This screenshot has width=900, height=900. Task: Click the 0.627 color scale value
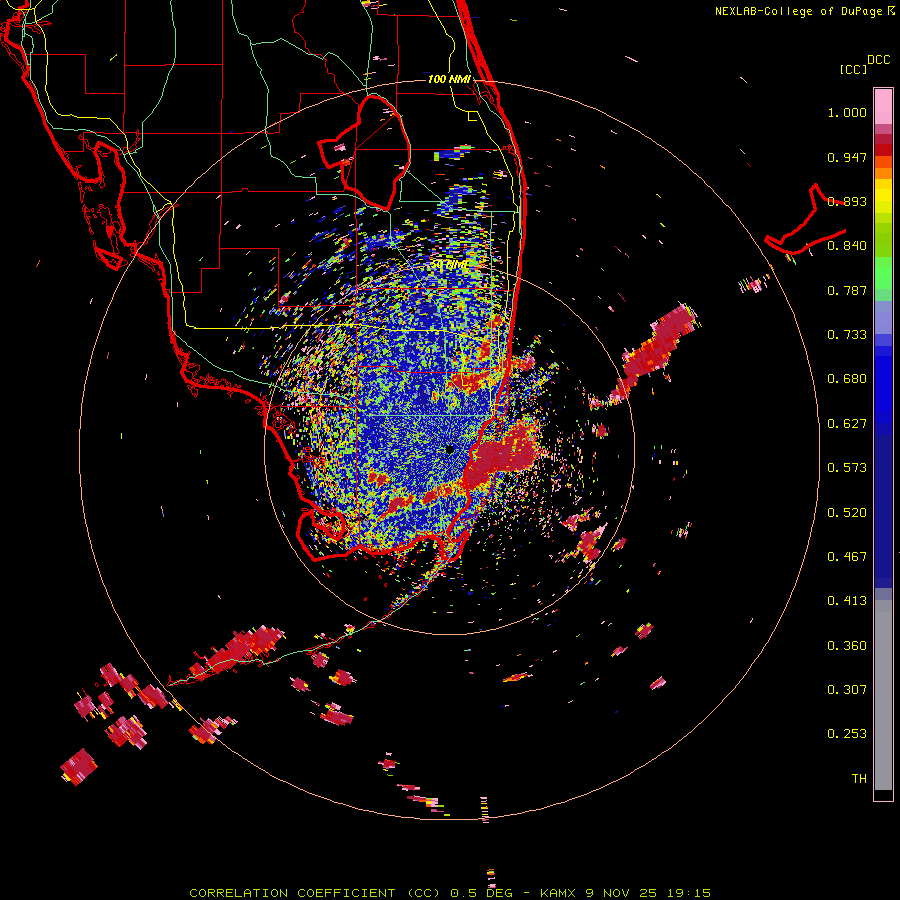click(847, 424)
